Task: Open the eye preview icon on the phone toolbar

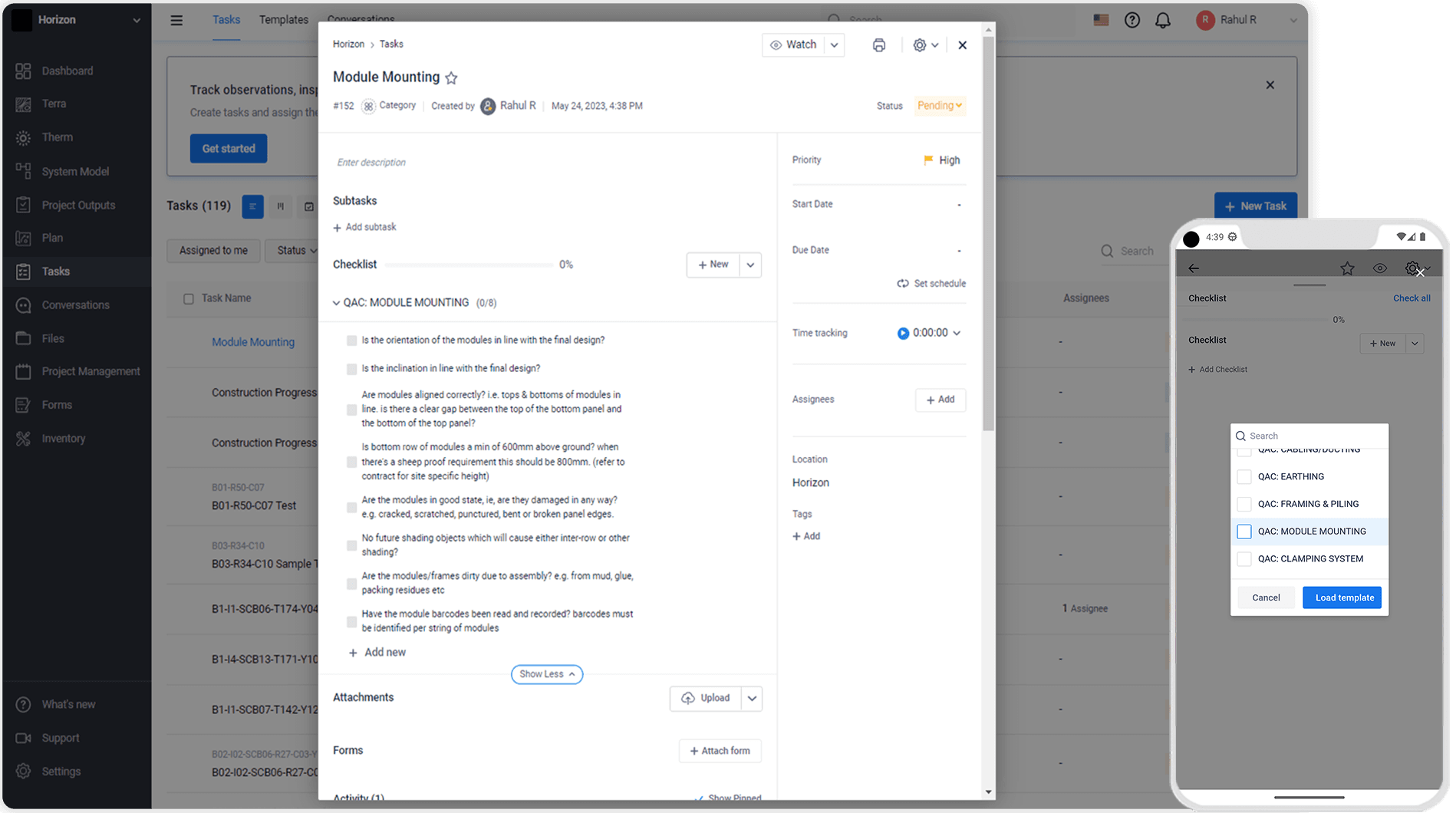Action: coord(1379,268)
